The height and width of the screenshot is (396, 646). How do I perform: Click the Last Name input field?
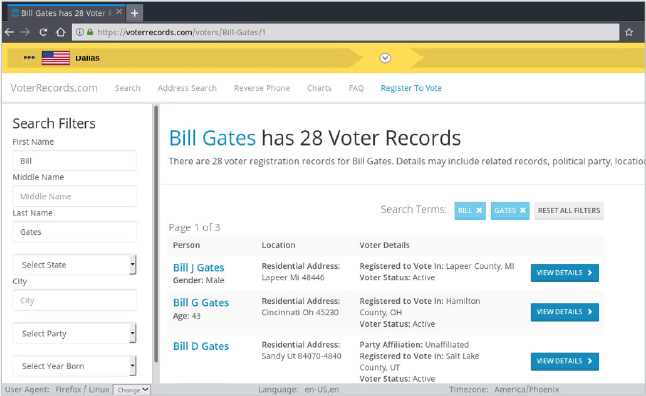coord(74,232)
